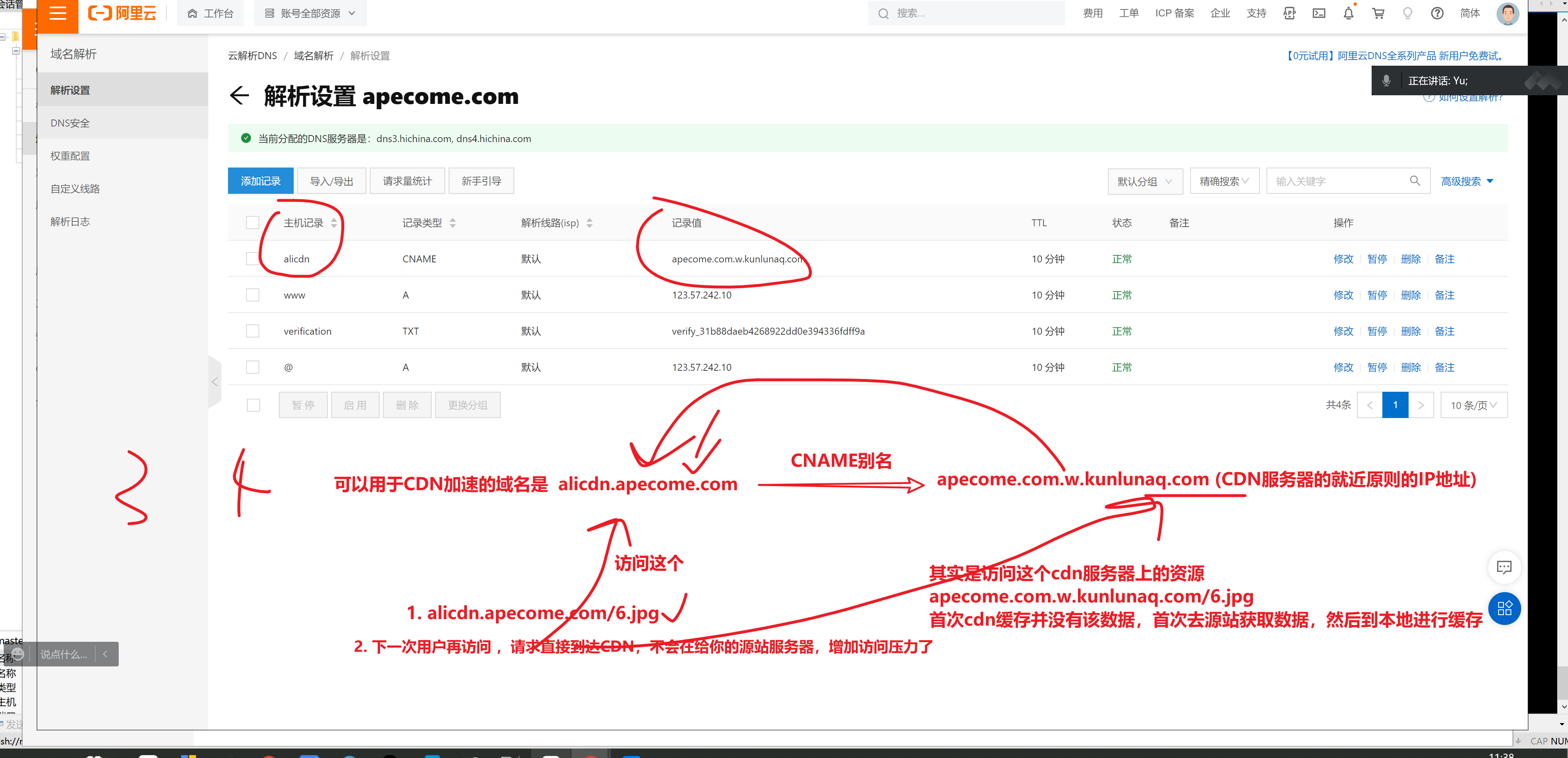Click the 域名解析 breadcrumb link
1568x758 pixels.
tap(313, 56)
